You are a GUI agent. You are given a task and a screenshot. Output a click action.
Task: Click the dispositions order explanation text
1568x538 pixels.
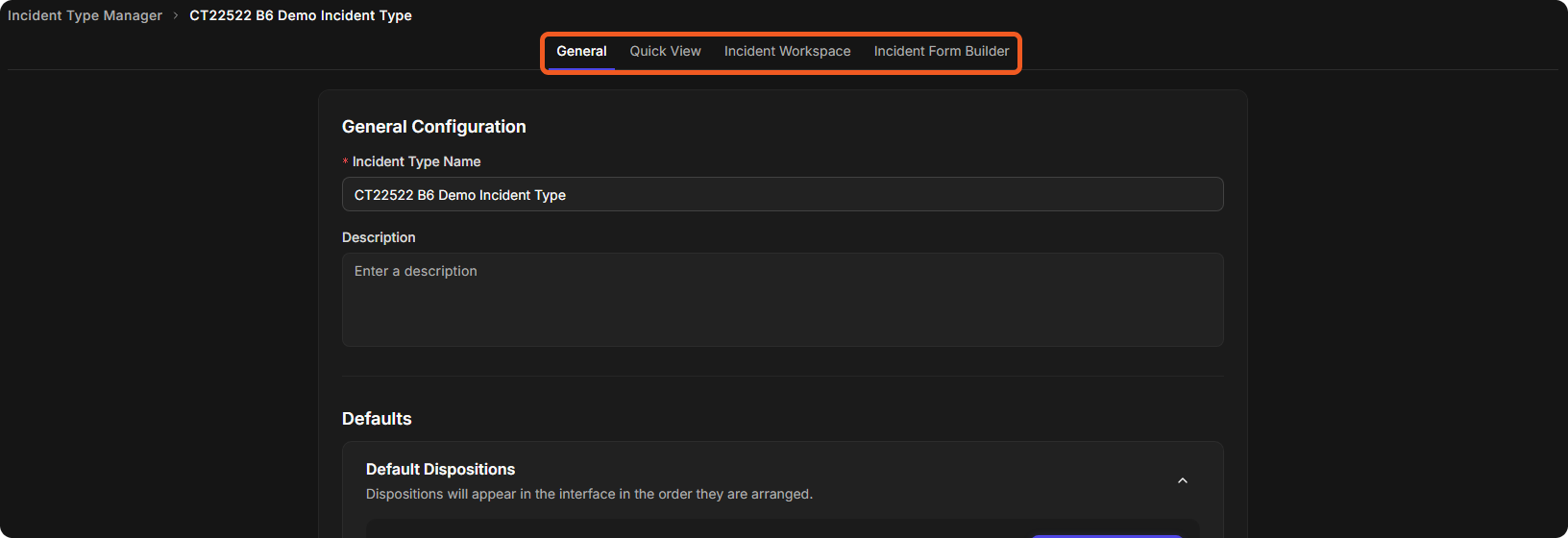click(x=589, y=494)
